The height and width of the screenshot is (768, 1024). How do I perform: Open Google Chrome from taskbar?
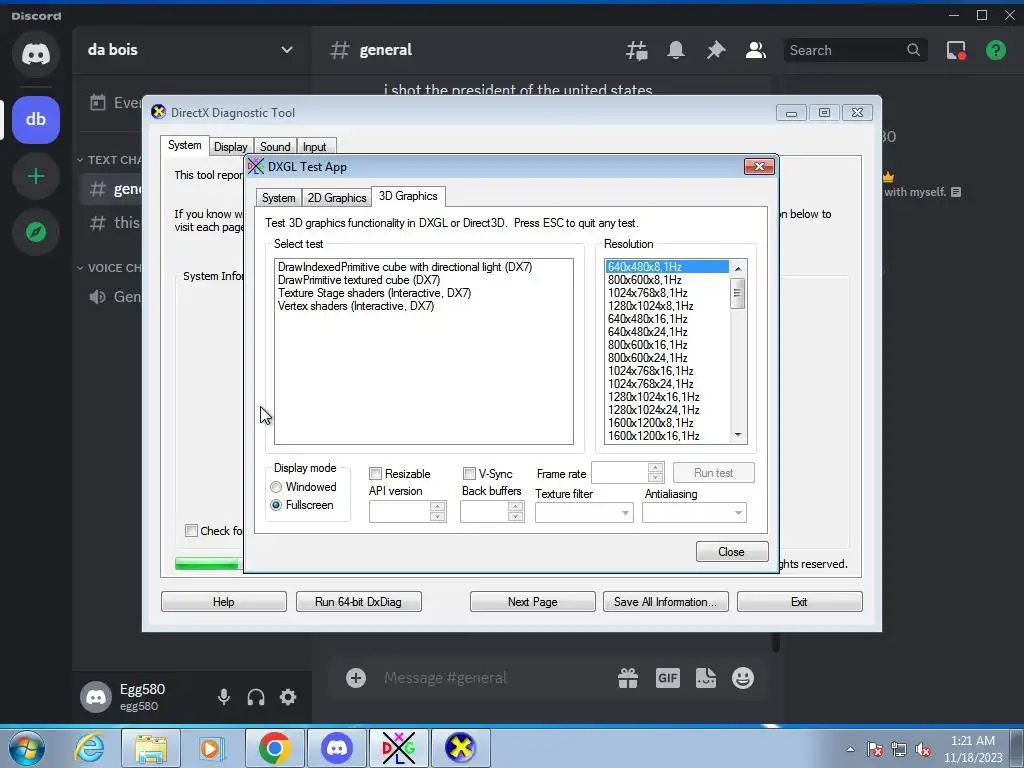274,748
